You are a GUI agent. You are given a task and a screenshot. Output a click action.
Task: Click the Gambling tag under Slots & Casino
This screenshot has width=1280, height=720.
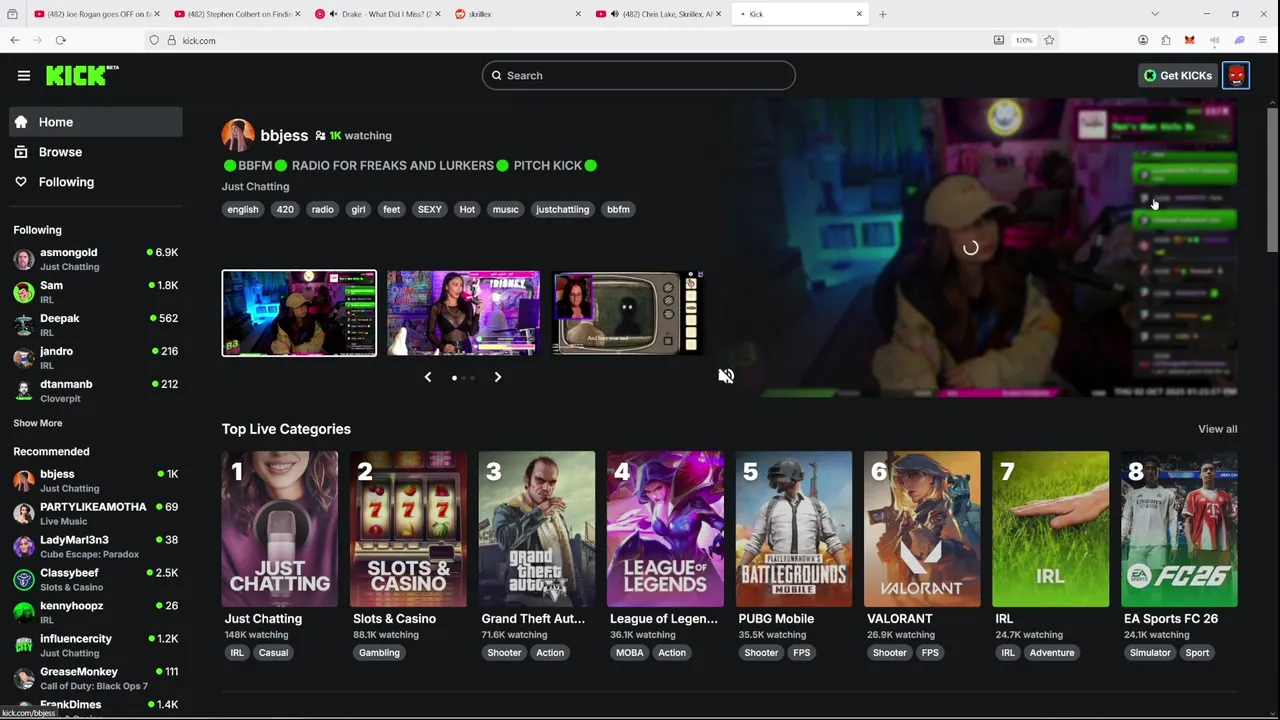click(x=379, y=653)
